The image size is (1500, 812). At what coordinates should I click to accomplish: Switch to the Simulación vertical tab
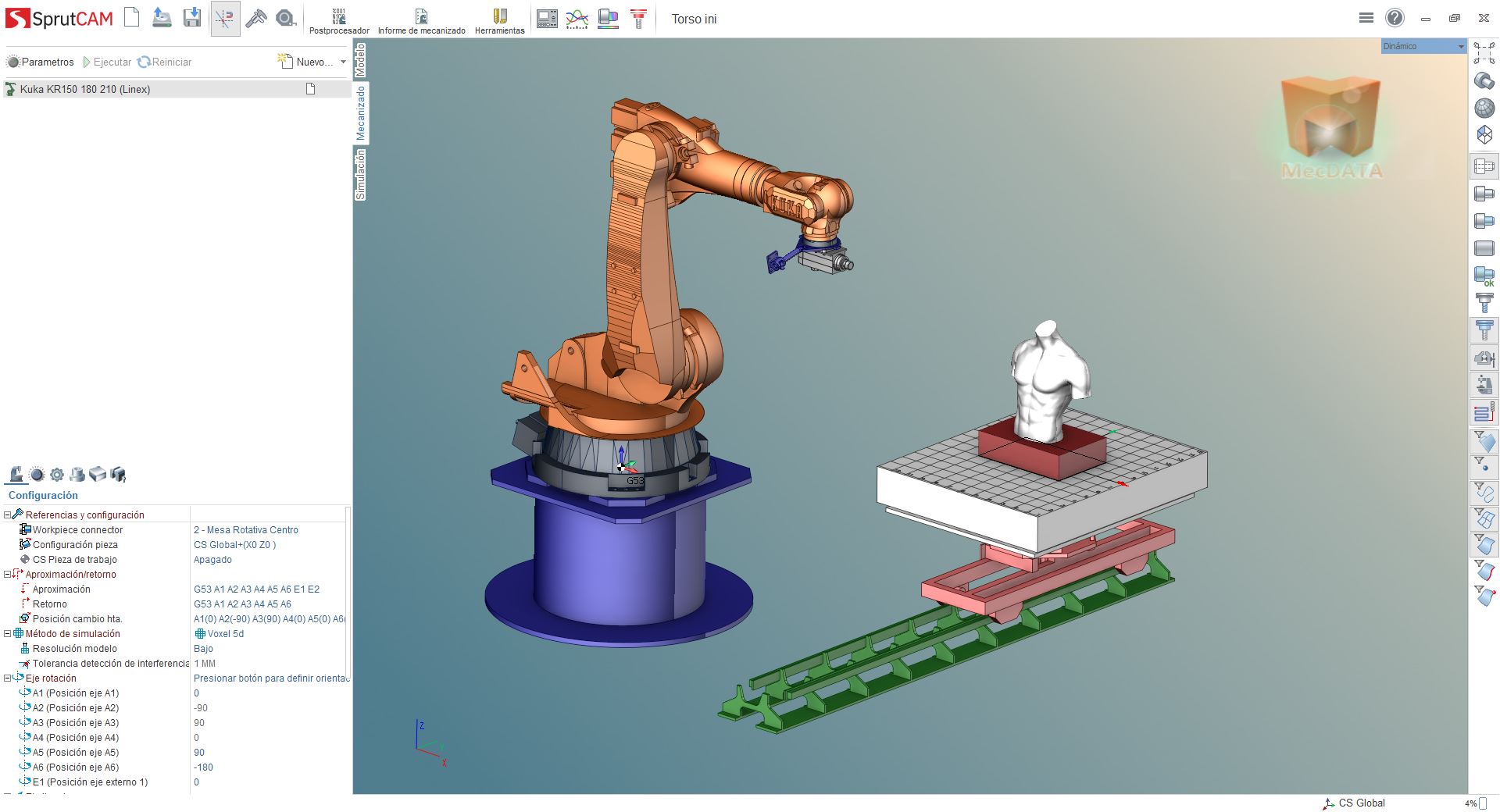[x=360, y=176]
